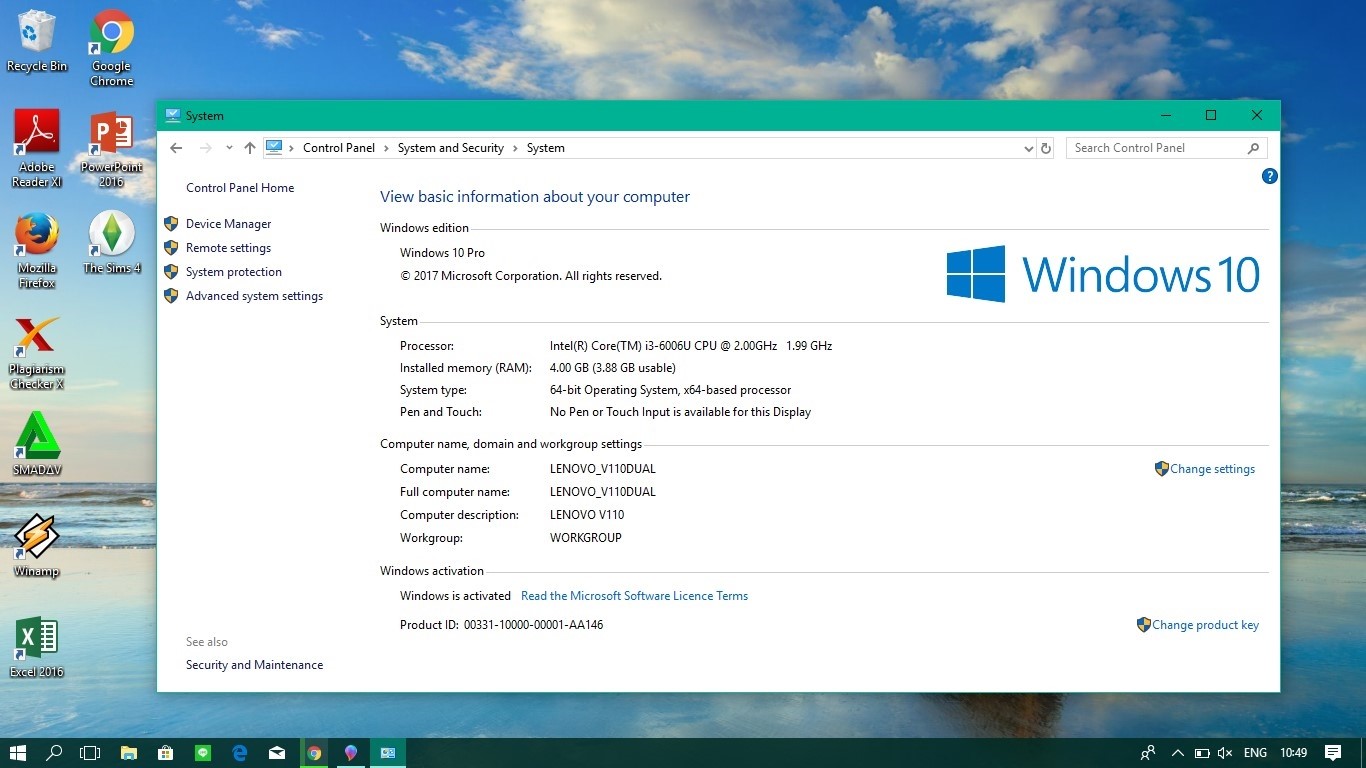Open Remote settings link
Screen dimensions: 1366x768
click(228, 248)
